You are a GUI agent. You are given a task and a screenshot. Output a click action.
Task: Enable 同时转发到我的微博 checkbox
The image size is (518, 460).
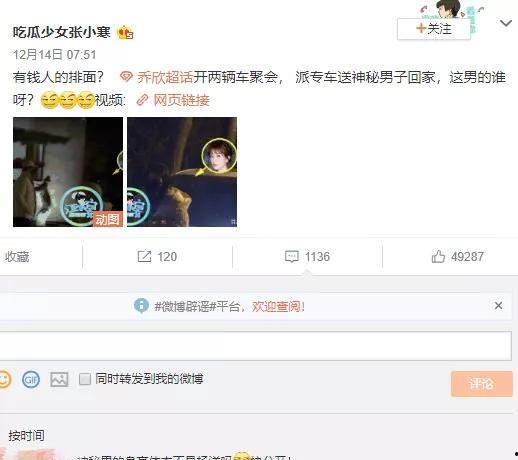pyautogui.click(x=85, y=379)
